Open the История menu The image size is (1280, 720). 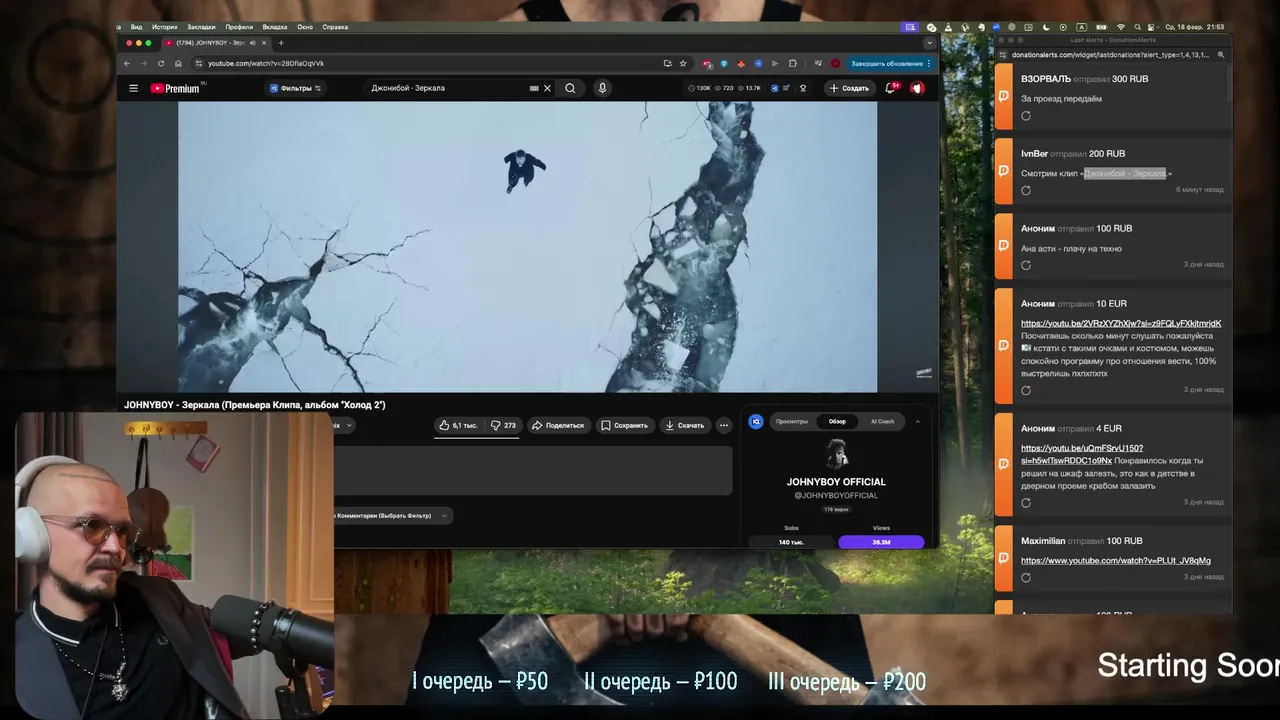click(x=164, y=27)
